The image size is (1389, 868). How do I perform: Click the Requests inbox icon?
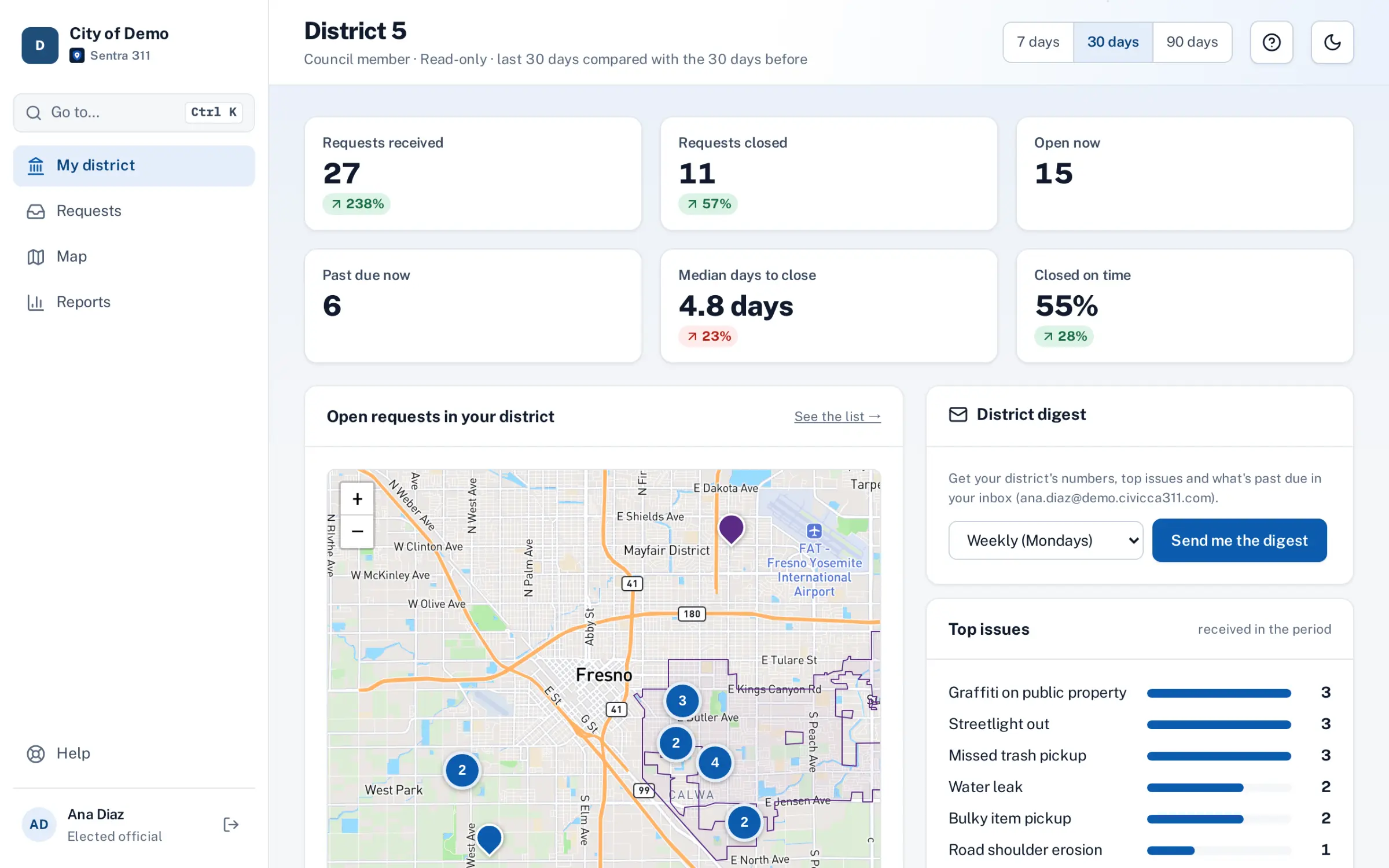(36, 211)
